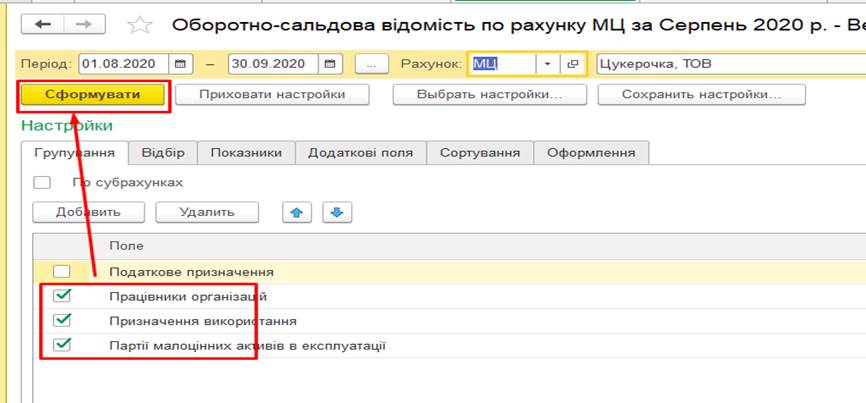Open account МЦ with the open-form icon
This screenshot has width=866, height=403.
[573, 64]
